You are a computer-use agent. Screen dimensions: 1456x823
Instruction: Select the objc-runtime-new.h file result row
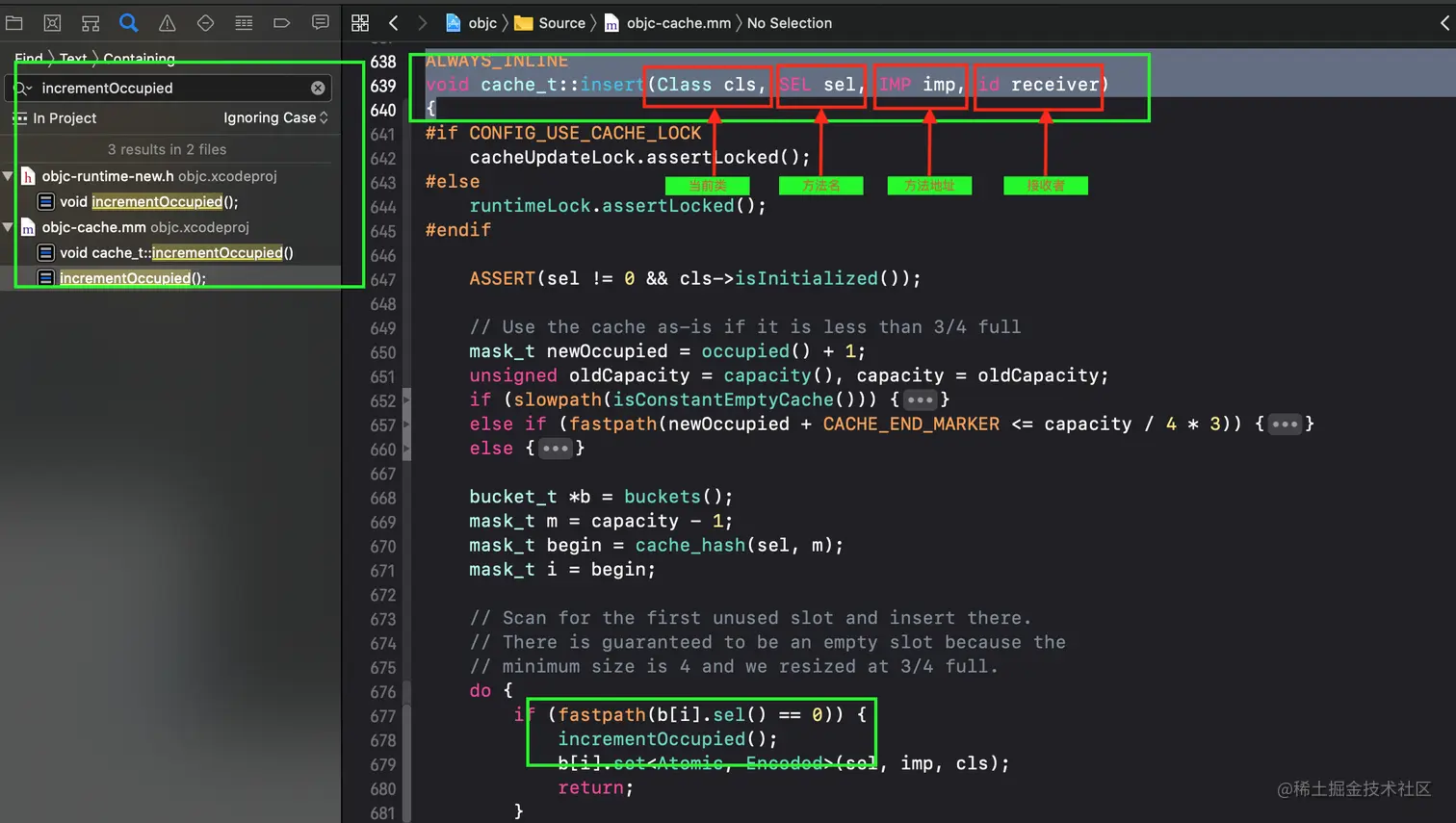(x=170, y=176)
